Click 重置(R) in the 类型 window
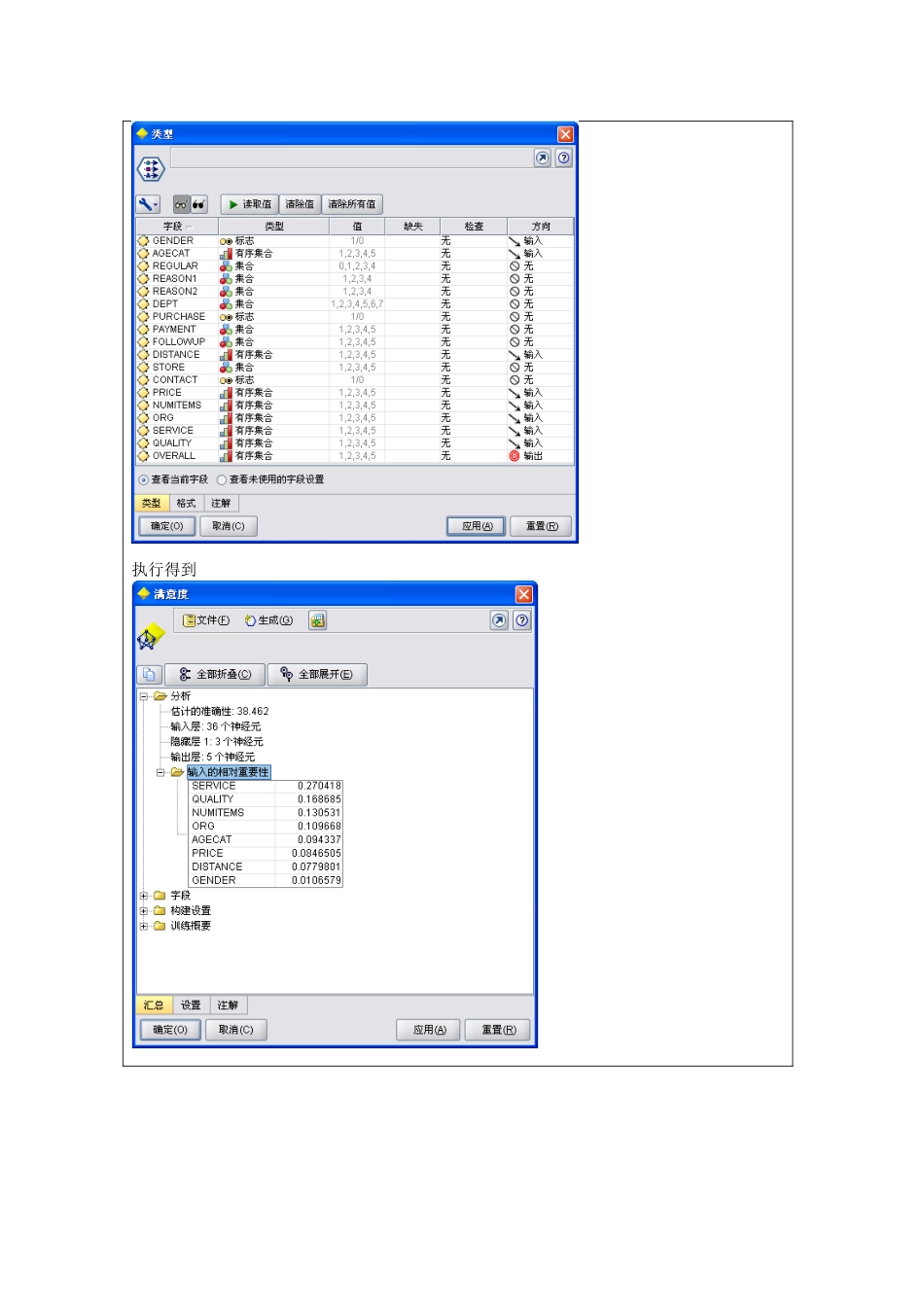This screenshot has height=1307, width=924. (542, 526)
